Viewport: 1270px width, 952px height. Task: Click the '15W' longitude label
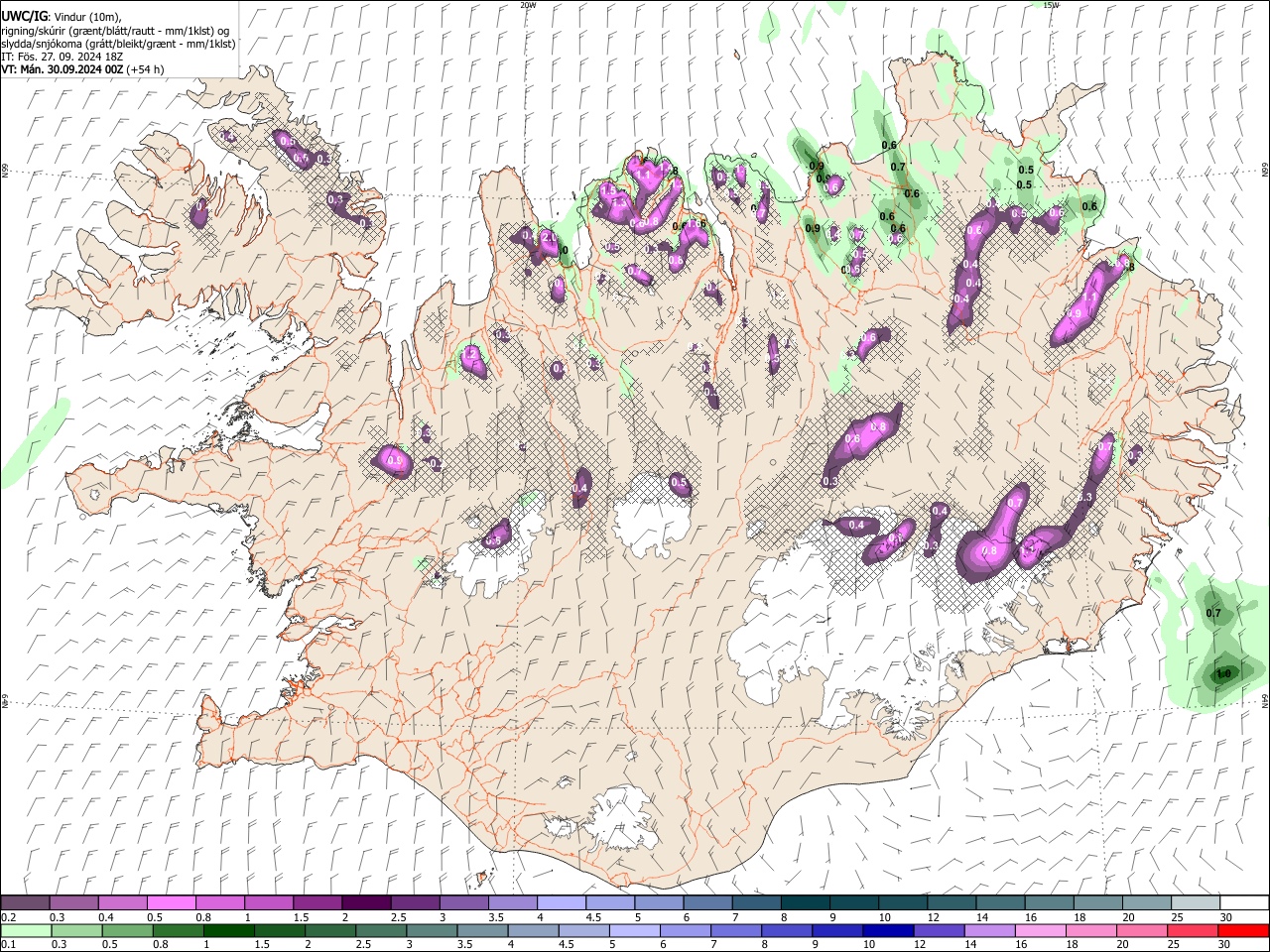coord(1052,5)
